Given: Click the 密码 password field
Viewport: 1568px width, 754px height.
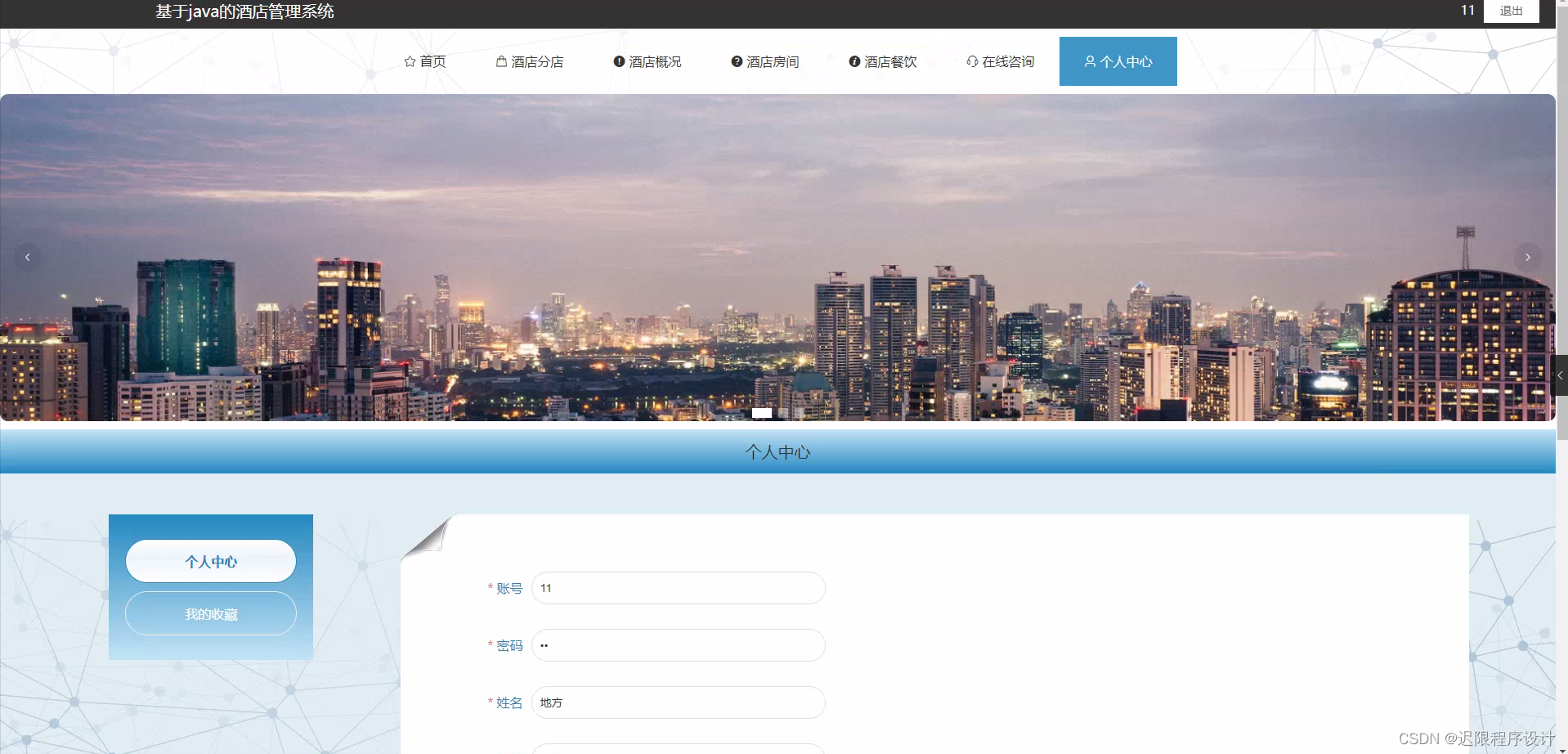Looking at the screenshot, I should 677,645.
